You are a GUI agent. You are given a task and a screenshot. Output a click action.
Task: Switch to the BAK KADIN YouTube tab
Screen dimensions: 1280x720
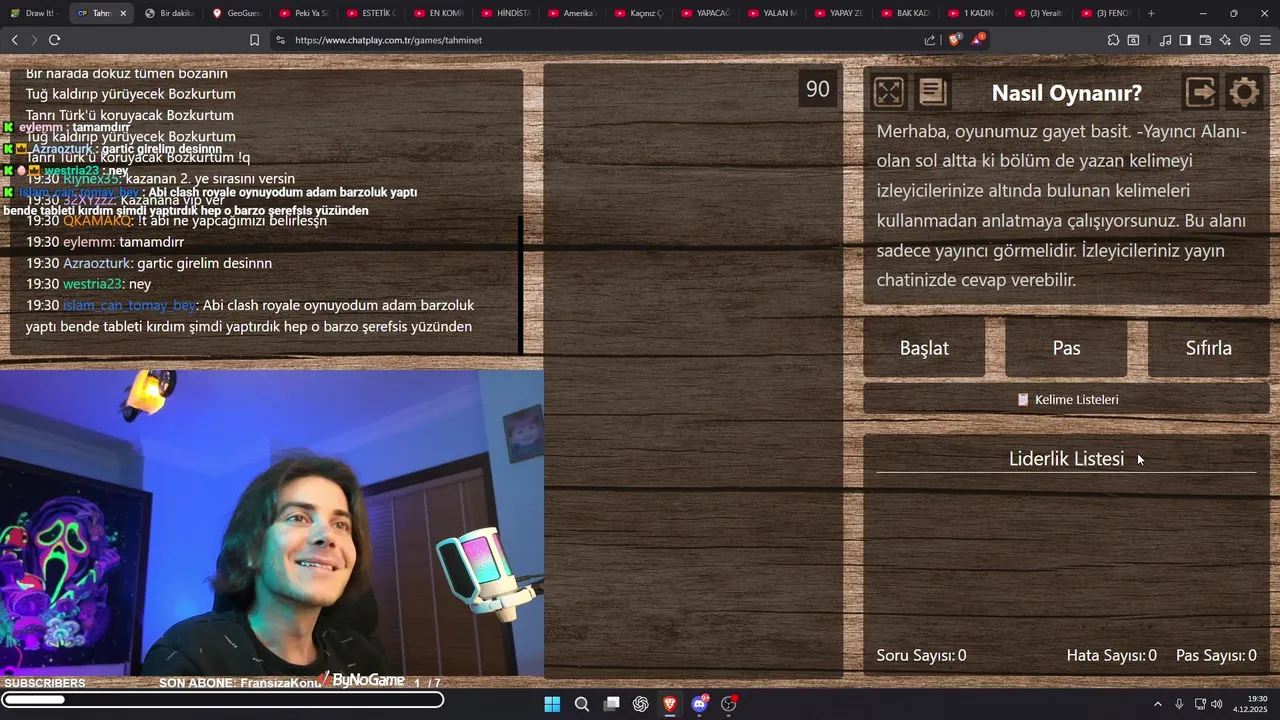[907, 13]
